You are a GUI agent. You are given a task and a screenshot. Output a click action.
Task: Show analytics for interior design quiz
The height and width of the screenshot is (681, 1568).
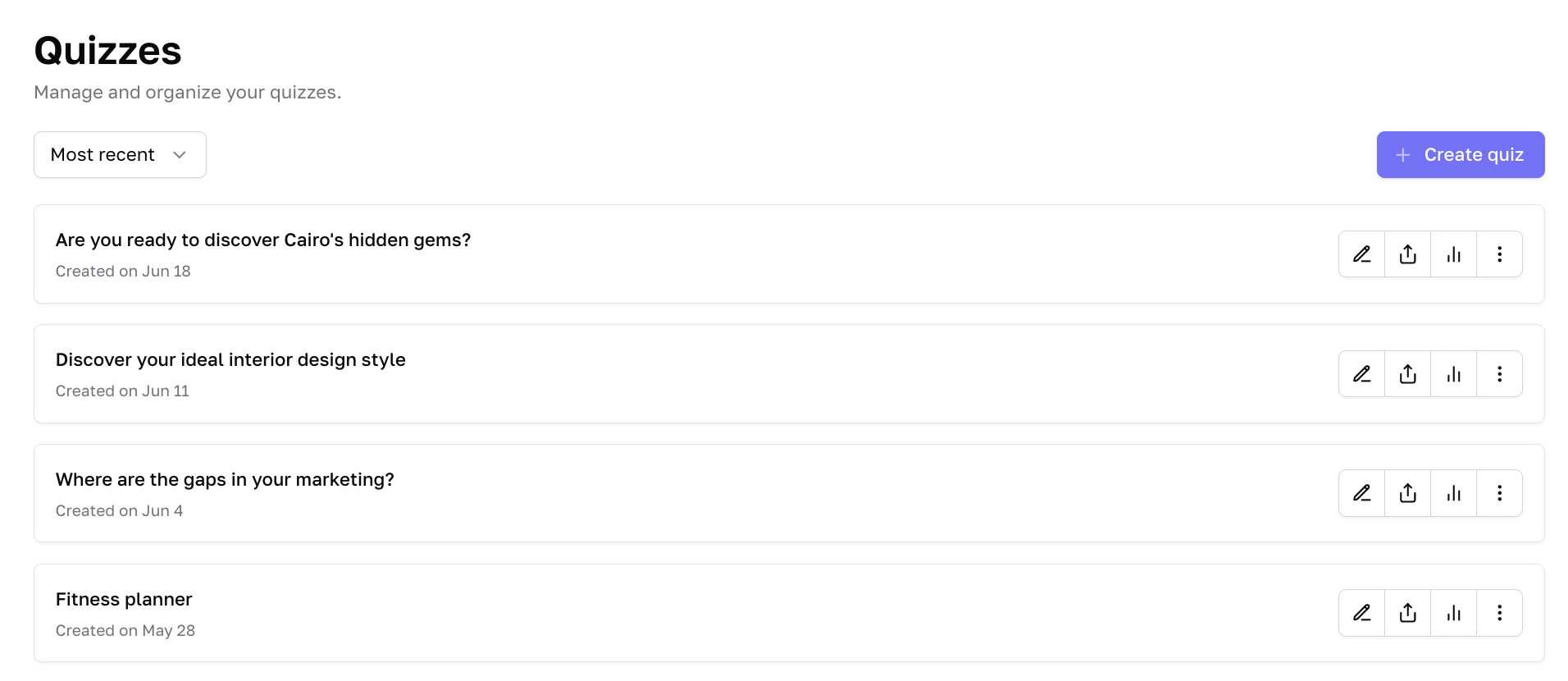[1453, 374]
